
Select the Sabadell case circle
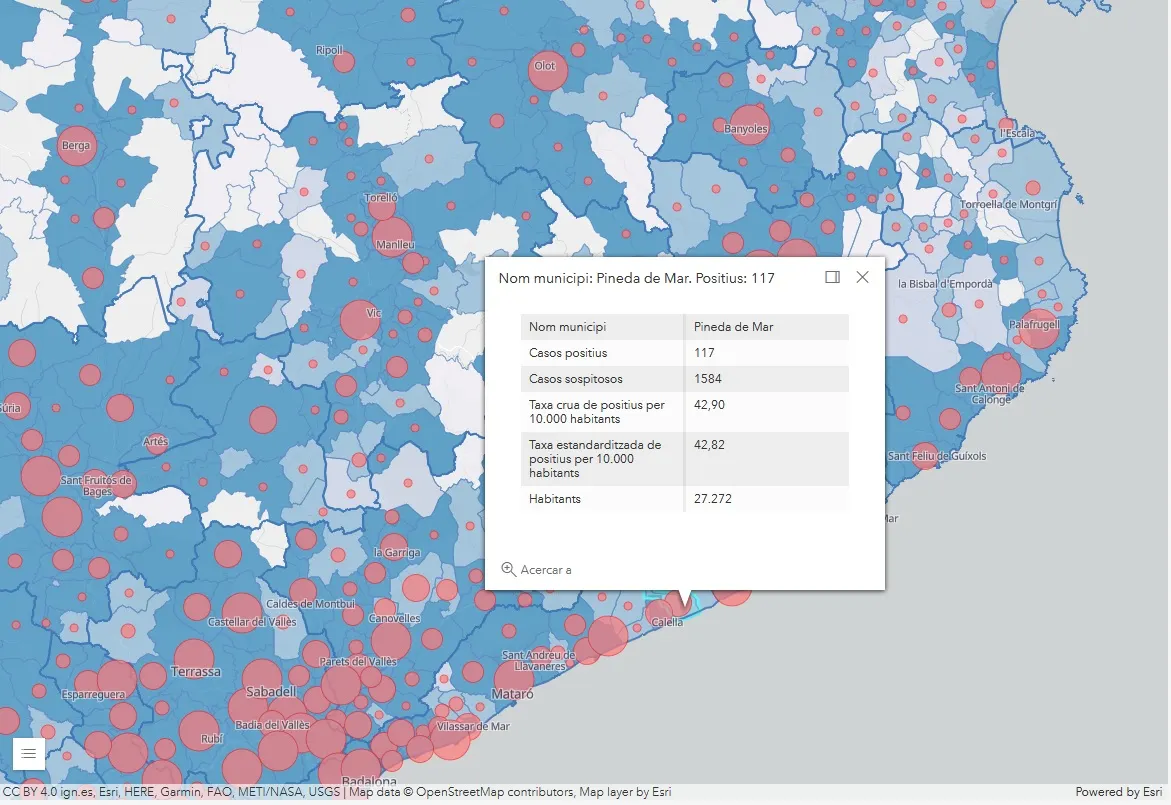pyautogui.click(x=262, y=679)
